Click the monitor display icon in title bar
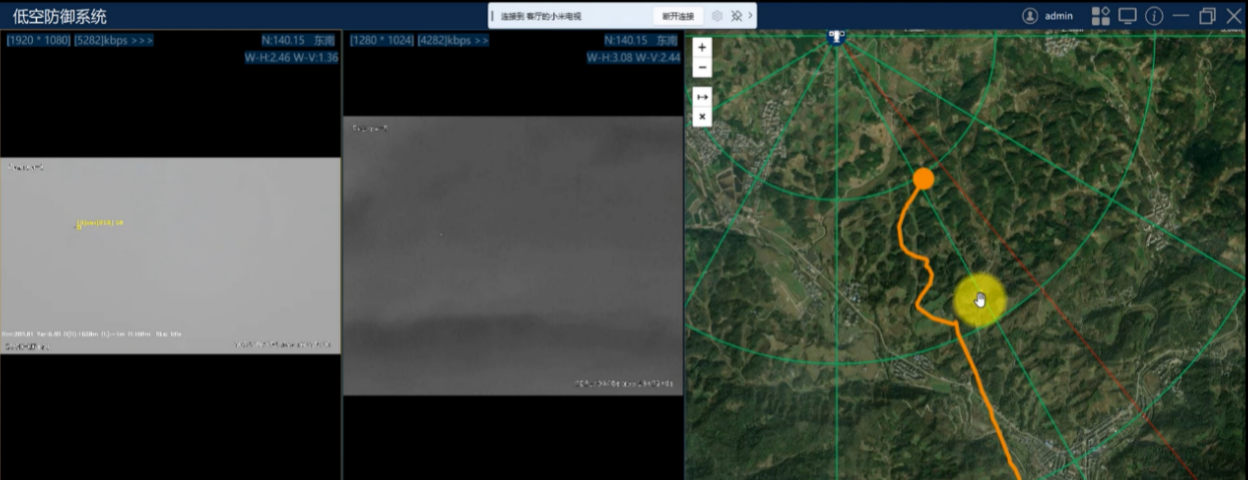 tap(1127, 16)
